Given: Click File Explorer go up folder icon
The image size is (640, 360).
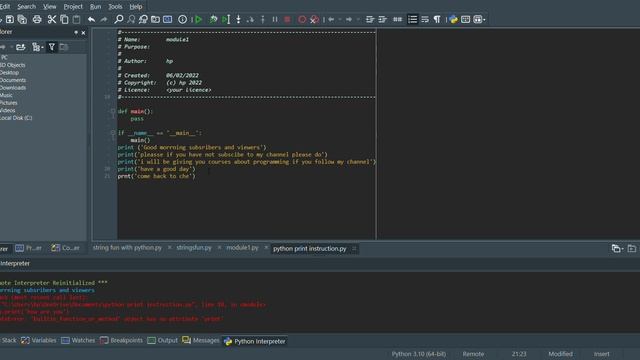Looking at the screenshot, I should [x=20, y=47].
